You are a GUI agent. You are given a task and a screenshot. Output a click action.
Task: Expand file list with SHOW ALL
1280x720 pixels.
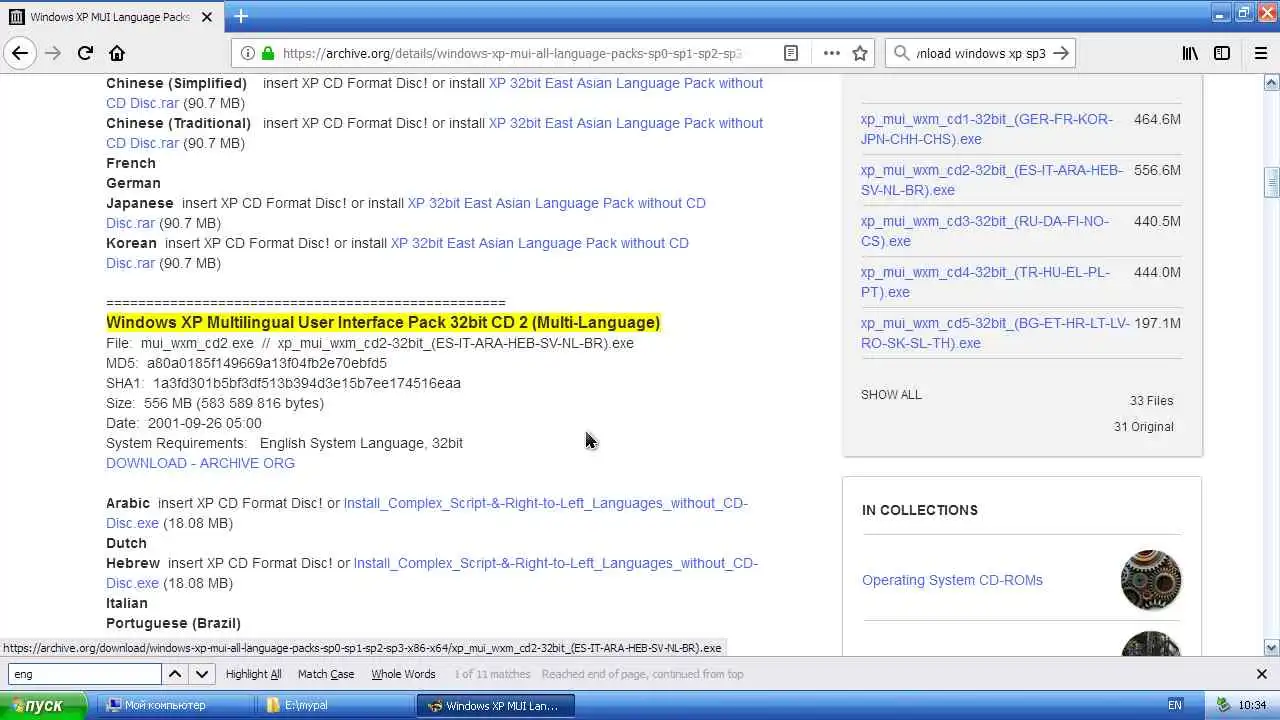click(x=891, y=395)
